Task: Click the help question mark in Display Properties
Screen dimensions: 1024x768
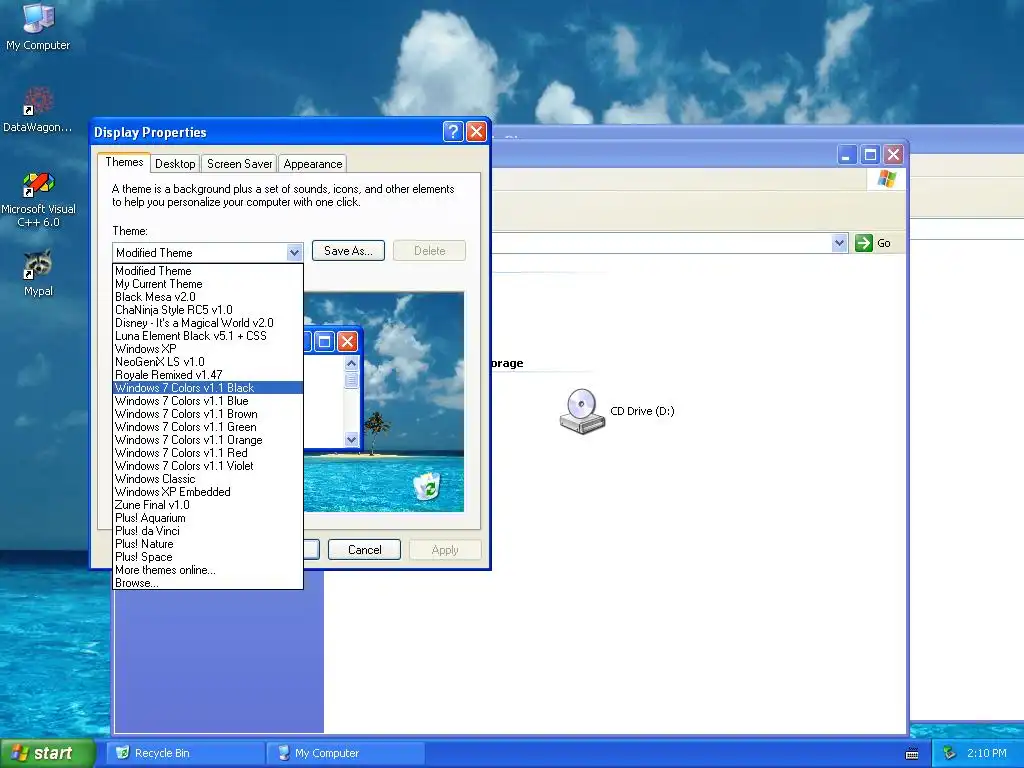Action: click(x=453, y=132)
